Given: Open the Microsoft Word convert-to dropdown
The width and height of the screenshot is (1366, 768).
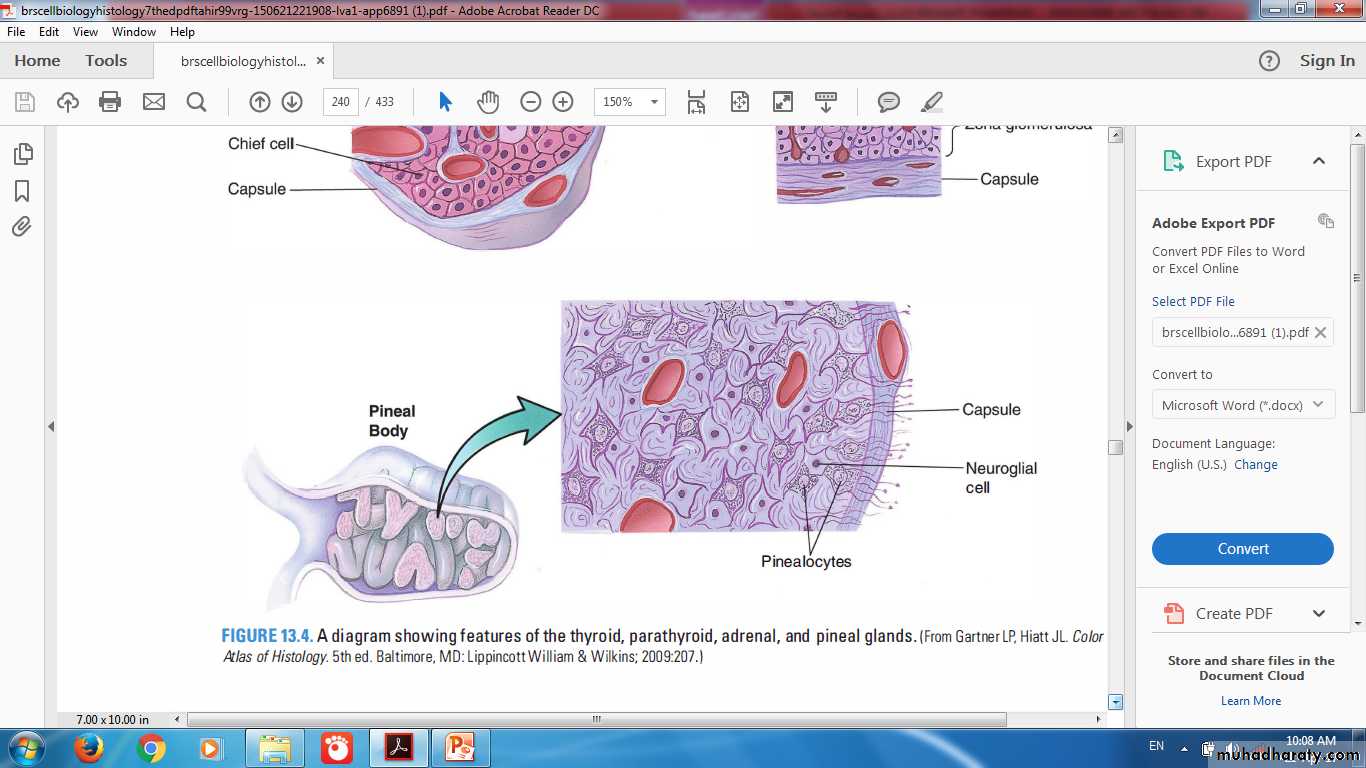Looking at the screenshot, I should click(x=1243, y=405).
